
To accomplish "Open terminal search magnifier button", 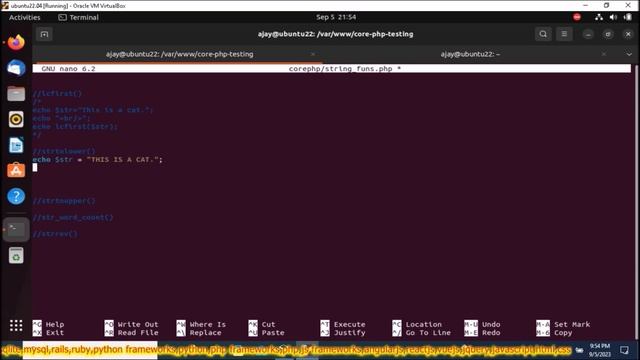I will [x=543, y=34].
